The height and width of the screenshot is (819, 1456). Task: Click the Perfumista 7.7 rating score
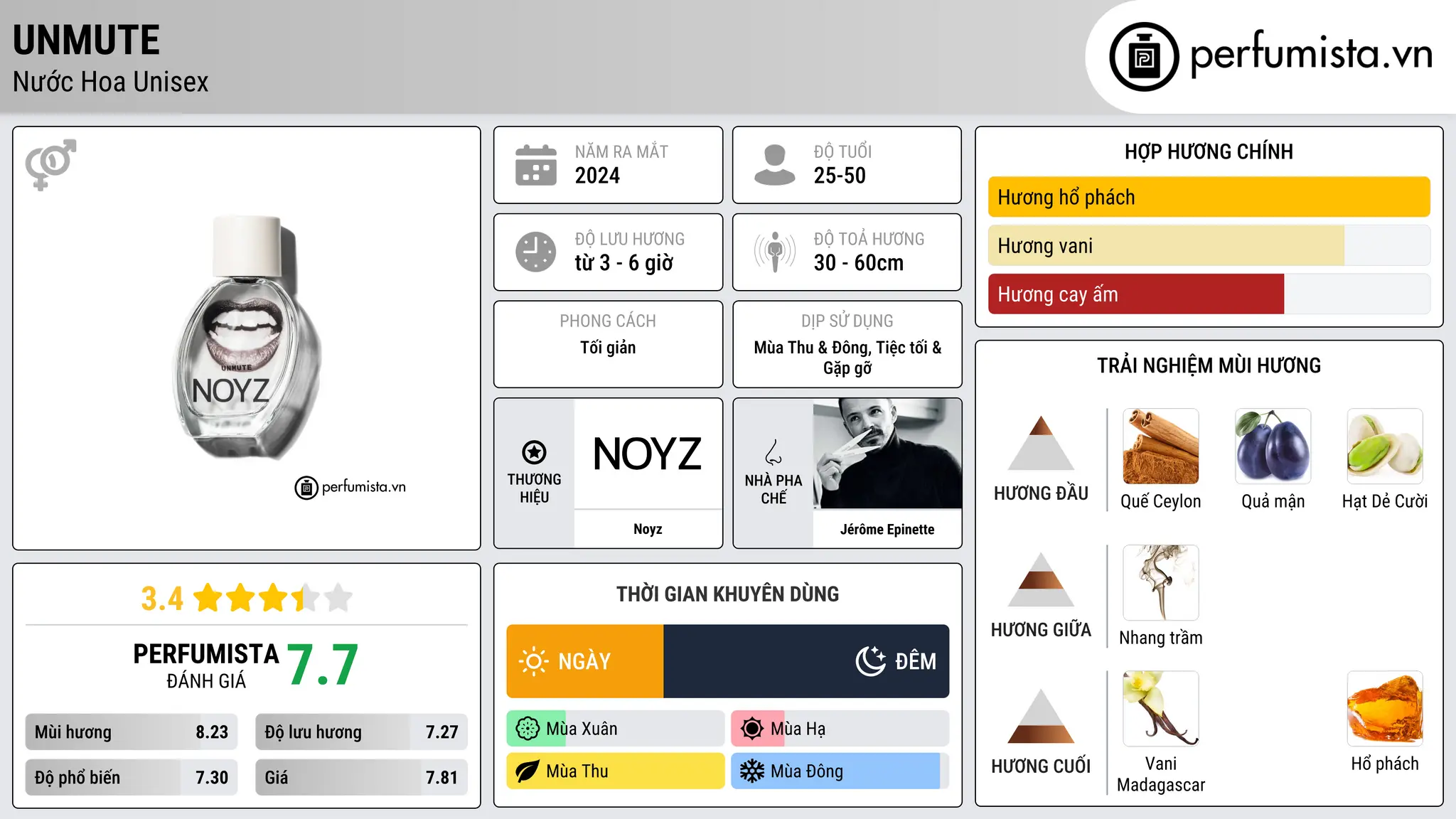pos(323,665)
